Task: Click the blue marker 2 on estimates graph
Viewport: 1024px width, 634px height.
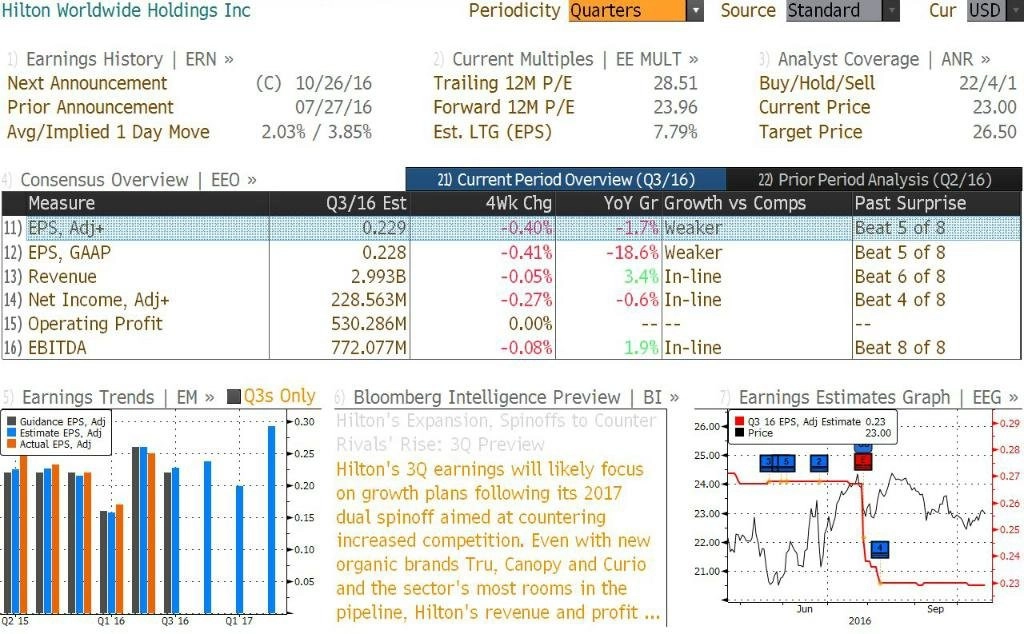Action: 819,463
